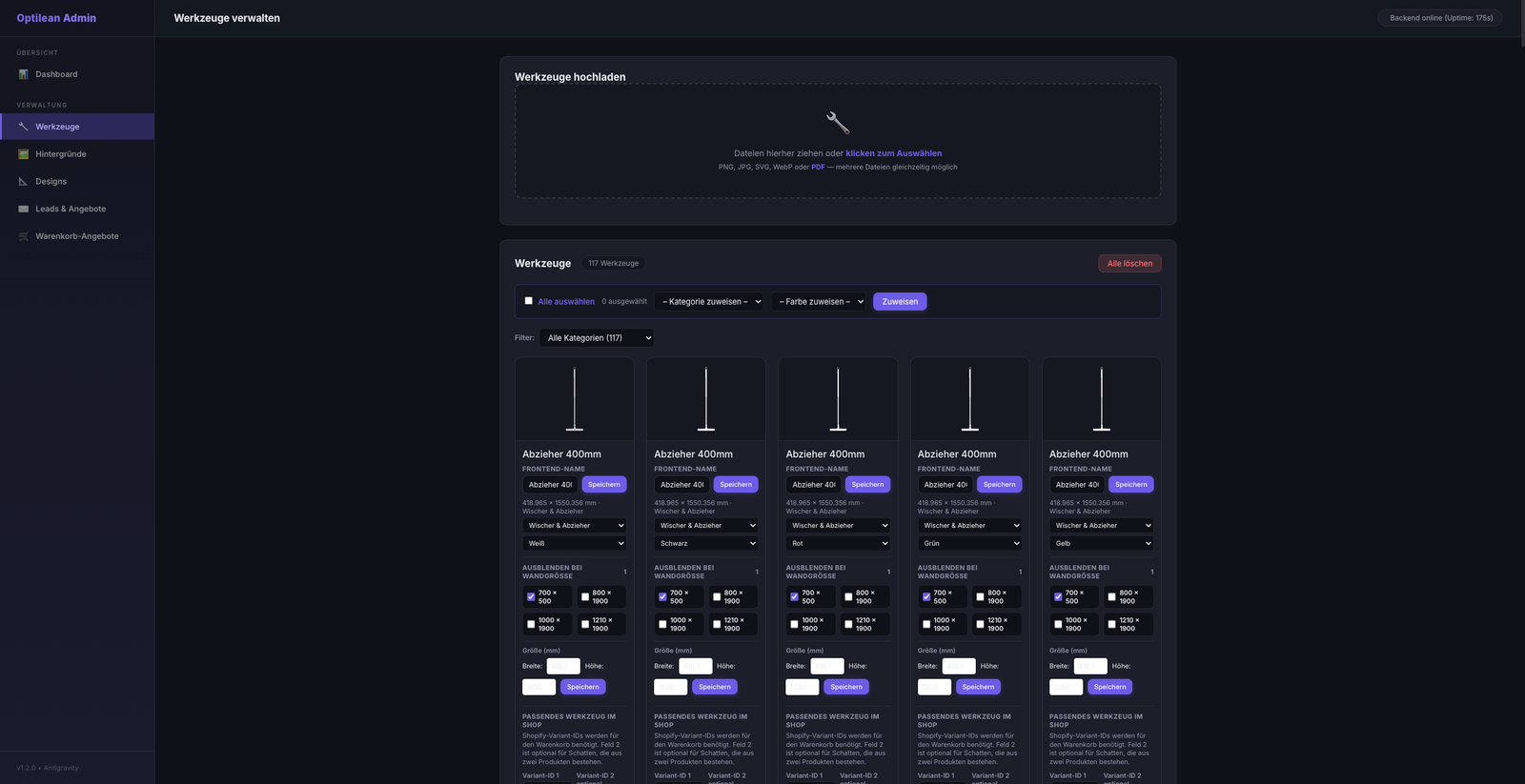The image size is (1525, 784).
Task: Go to Leads & Angebote section
Action: 71,210
